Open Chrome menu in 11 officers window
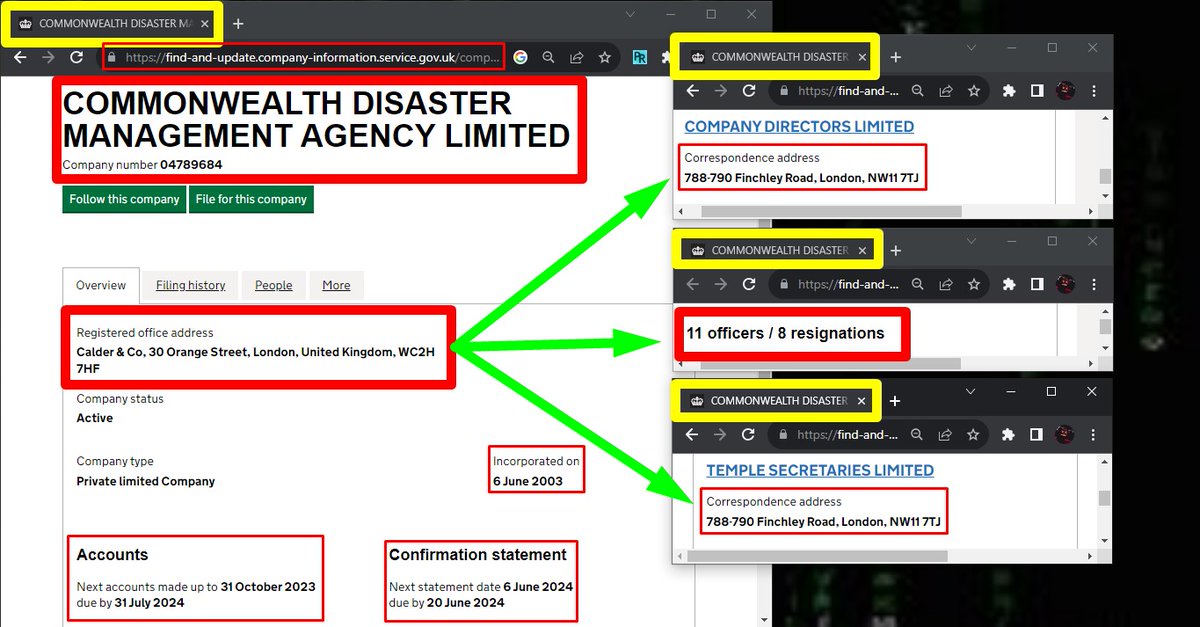Image resolution: width=1200 pixels, height=627 pixels. tap(1094, 285)
